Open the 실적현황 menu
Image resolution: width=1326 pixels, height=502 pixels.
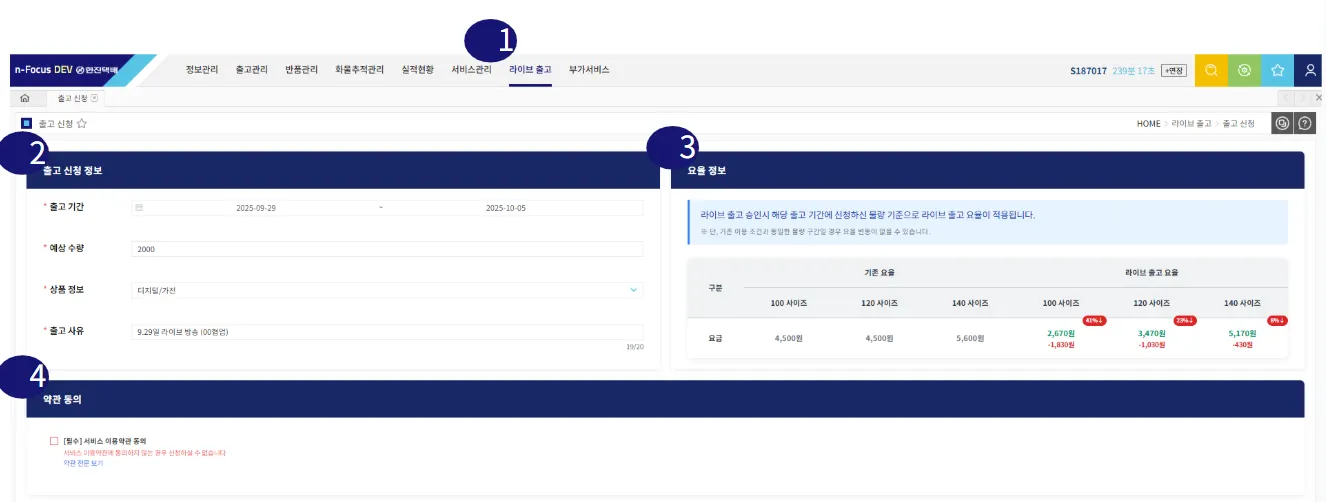click(417, 70)
